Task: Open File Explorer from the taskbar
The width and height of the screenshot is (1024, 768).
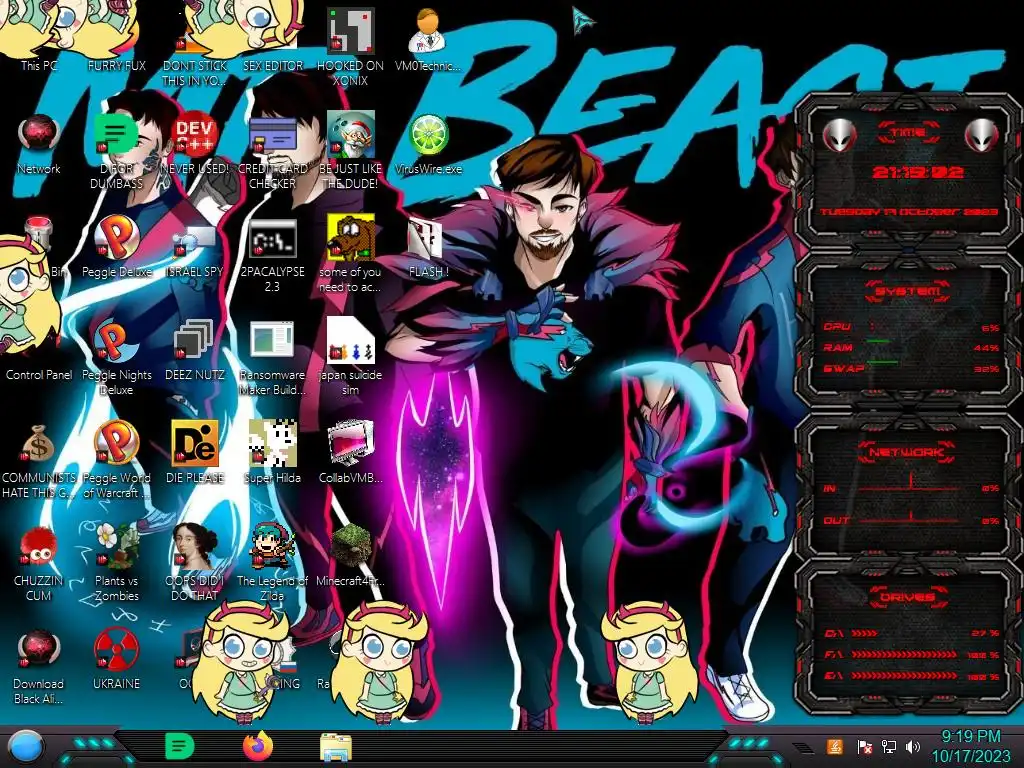Action: (x=336, y=747)
